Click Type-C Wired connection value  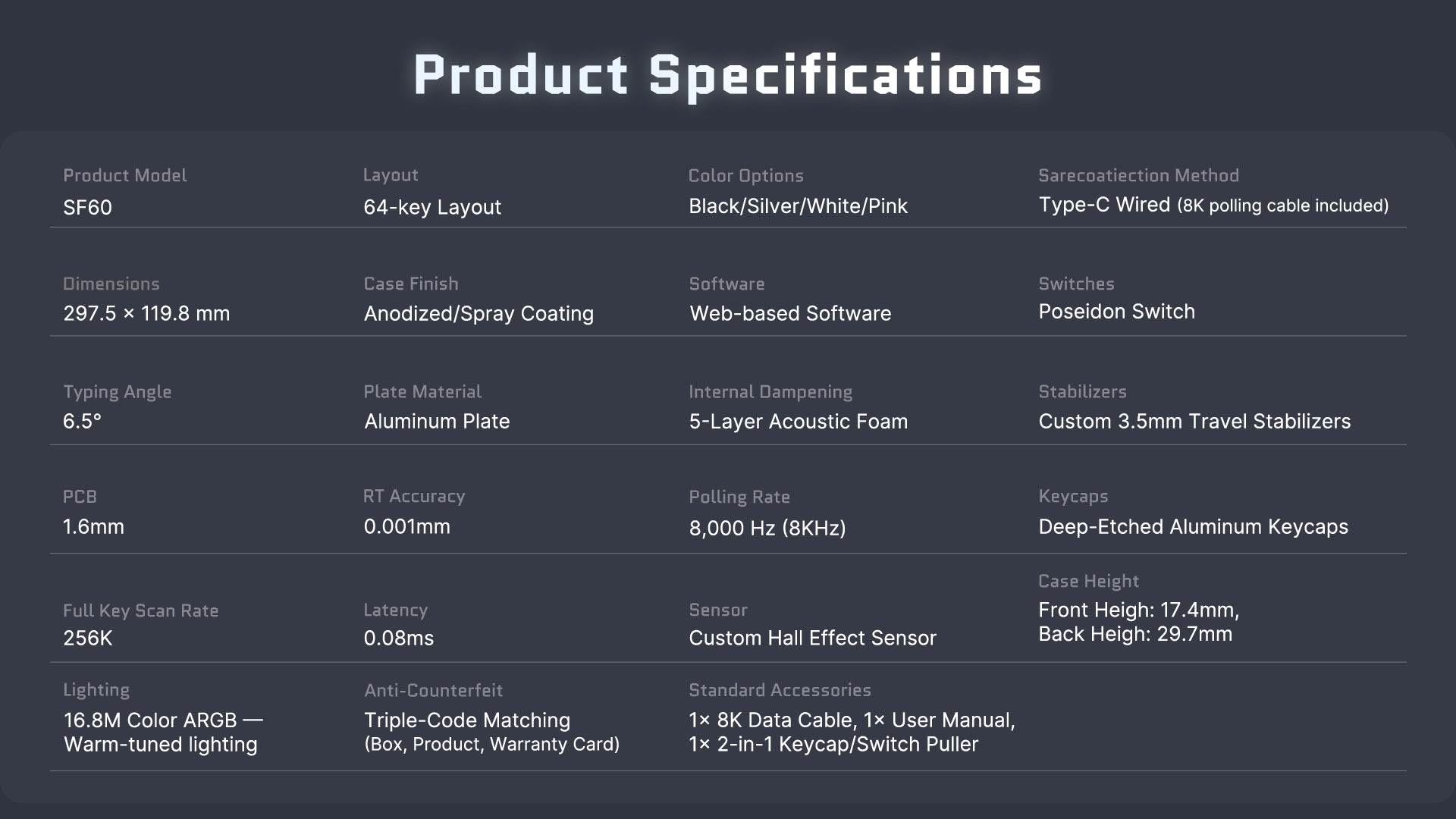(x=1104, y=205)
